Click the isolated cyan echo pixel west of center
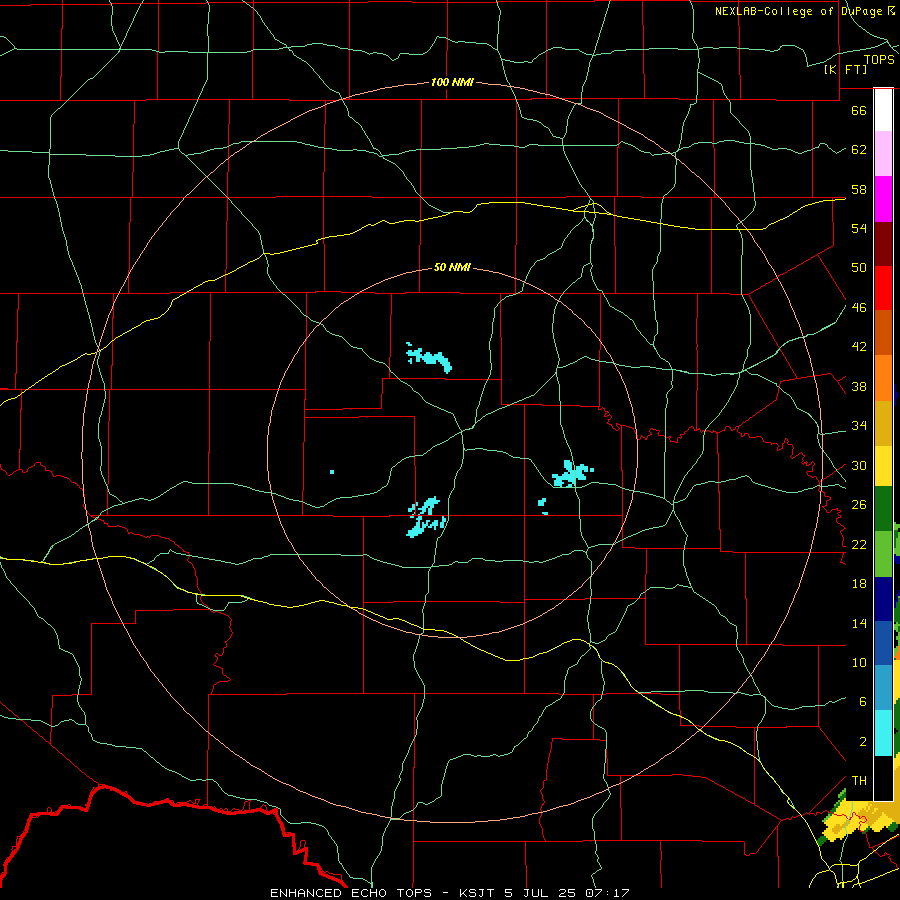Viewport: 900px width, 900px height. [x=332, y=472]
